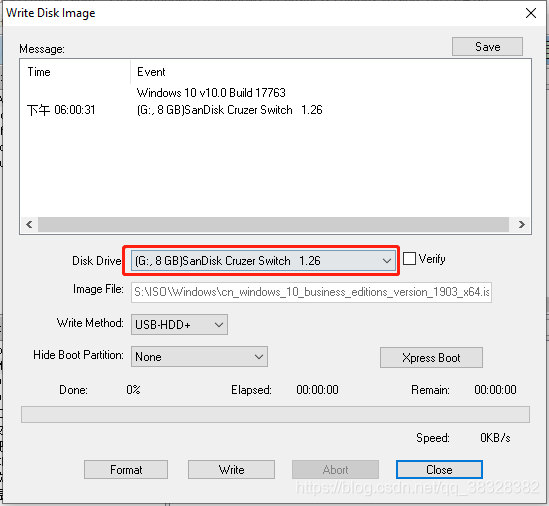Click the horizontal scrollbar track in message list
The height and width of the screenshot is (506, 549).
point(273,224)
